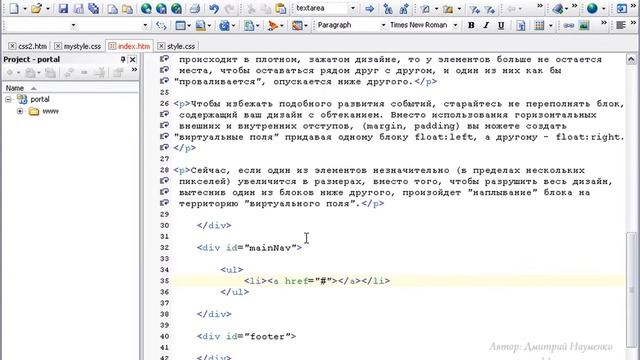Screen dimensions: 640x360
Task: Click the form window icon in second toolbar
Action: (x=180, y=25)
